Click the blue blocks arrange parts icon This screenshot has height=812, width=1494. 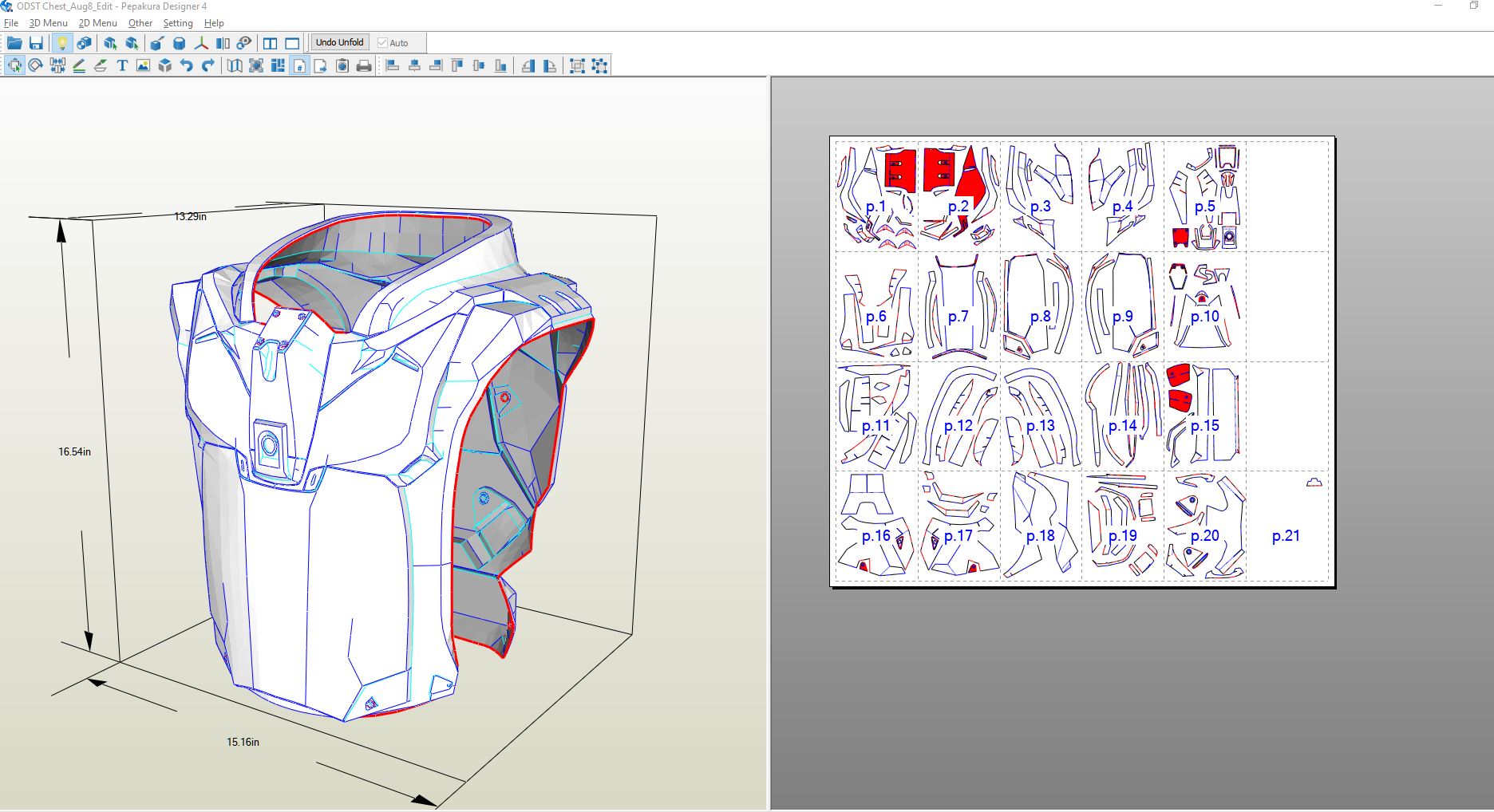pyautogui.click(x=278, y=65)
